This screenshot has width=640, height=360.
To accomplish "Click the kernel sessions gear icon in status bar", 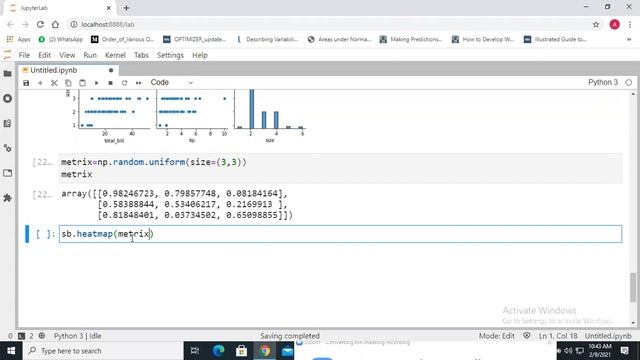I will 42,336.
